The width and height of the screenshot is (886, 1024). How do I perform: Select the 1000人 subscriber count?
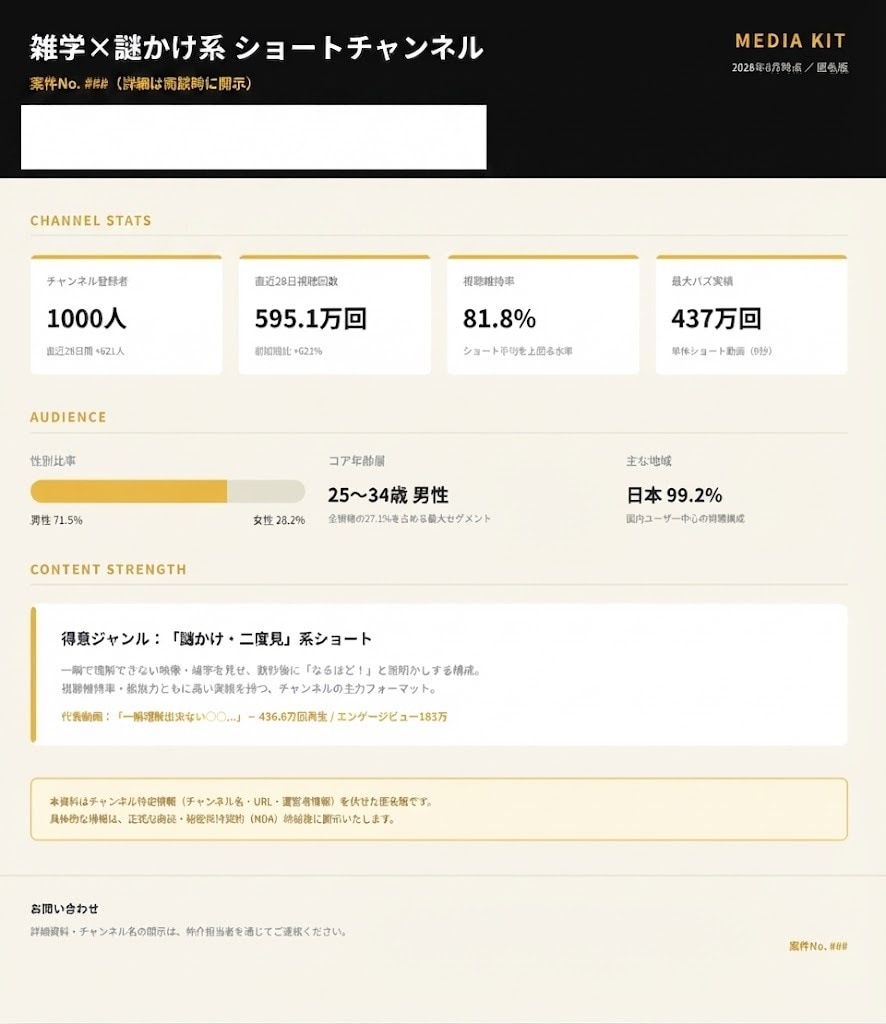[86, 319]
